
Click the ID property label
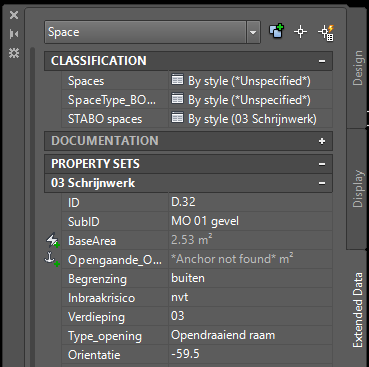[74, 203]
